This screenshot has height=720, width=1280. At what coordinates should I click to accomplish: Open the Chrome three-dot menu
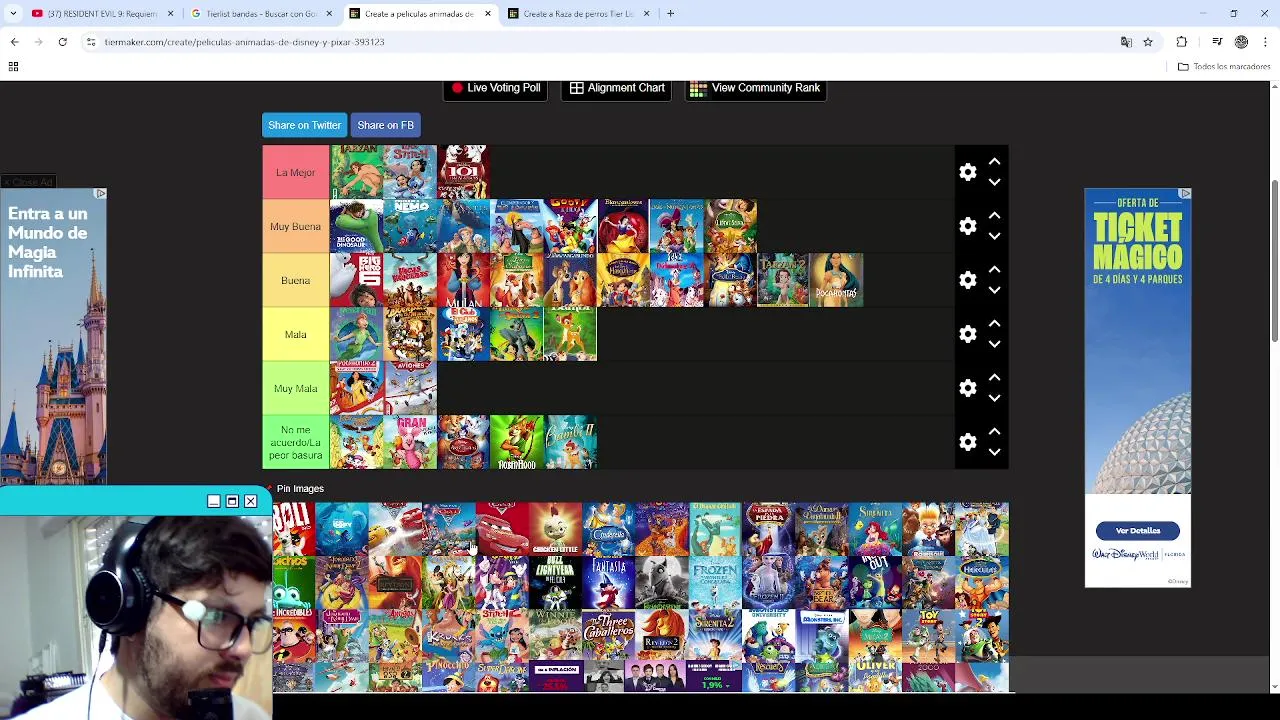[x=1266, y=42]
